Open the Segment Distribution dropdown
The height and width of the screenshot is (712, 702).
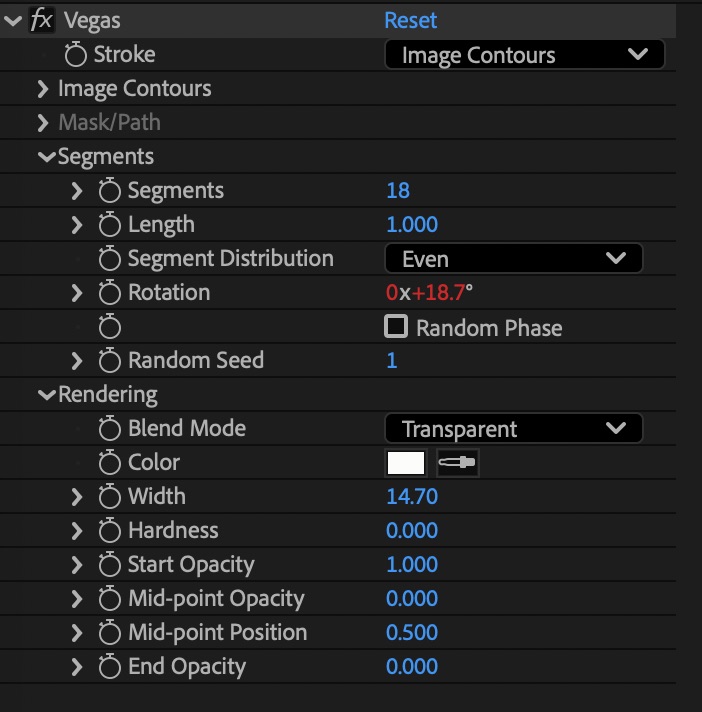click(513, 259)
